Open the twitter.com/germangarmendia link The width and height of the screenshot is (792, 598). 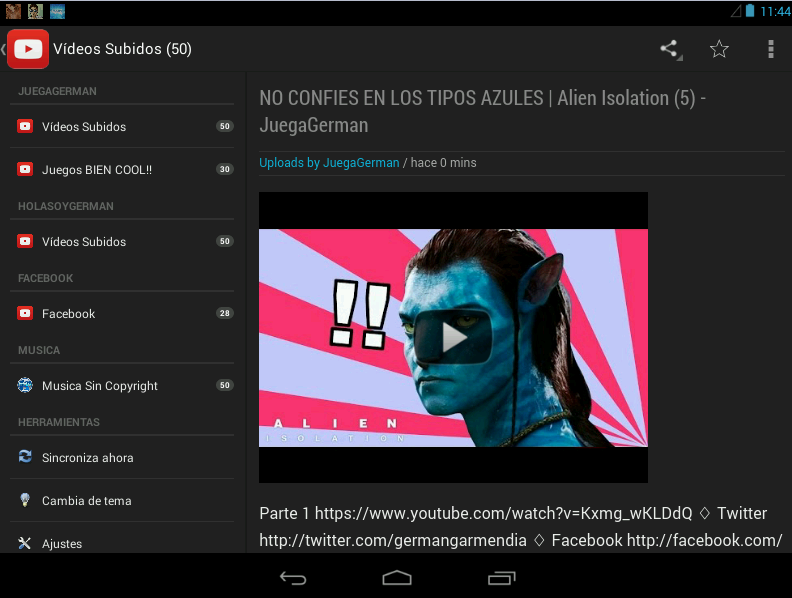pyautogui.click(x=392, y=540)
